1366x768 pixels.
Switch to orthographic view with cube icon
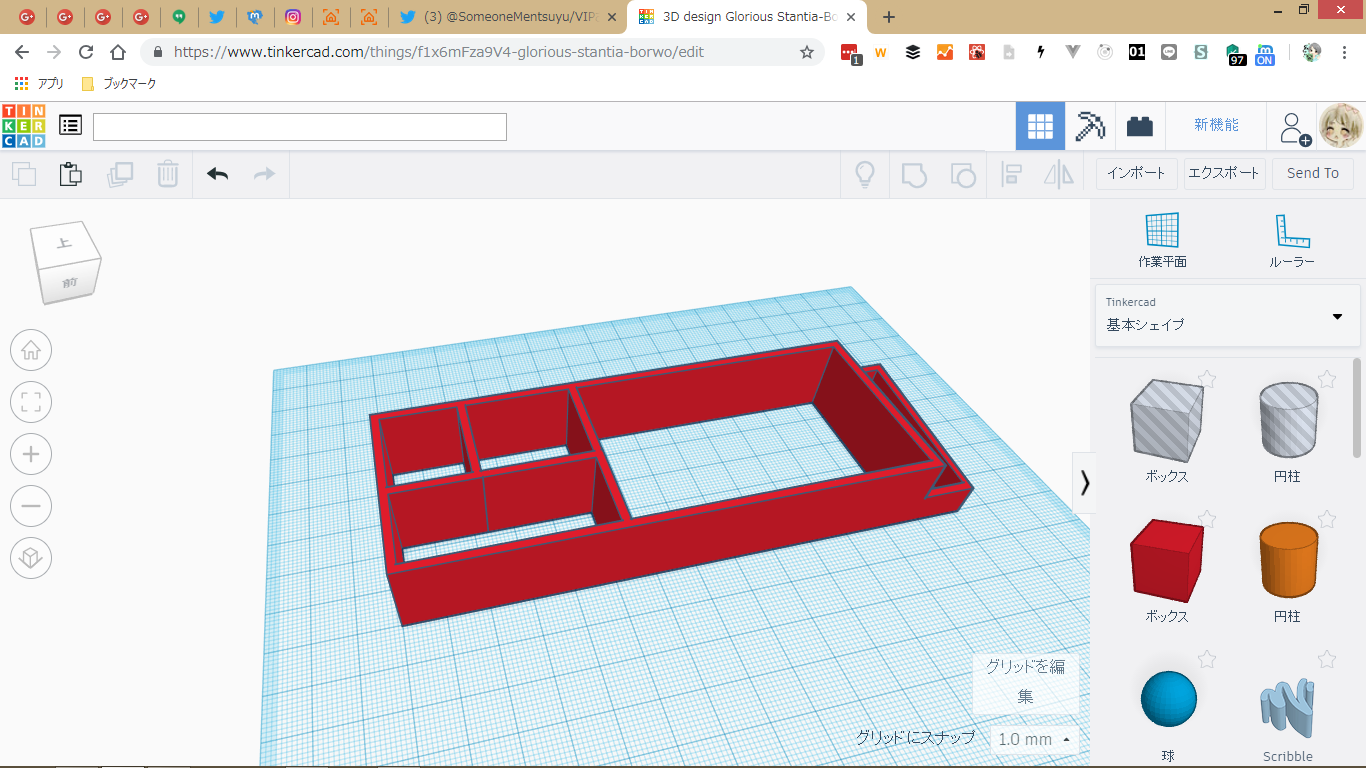pyautogui.click(x=31, y=558)
